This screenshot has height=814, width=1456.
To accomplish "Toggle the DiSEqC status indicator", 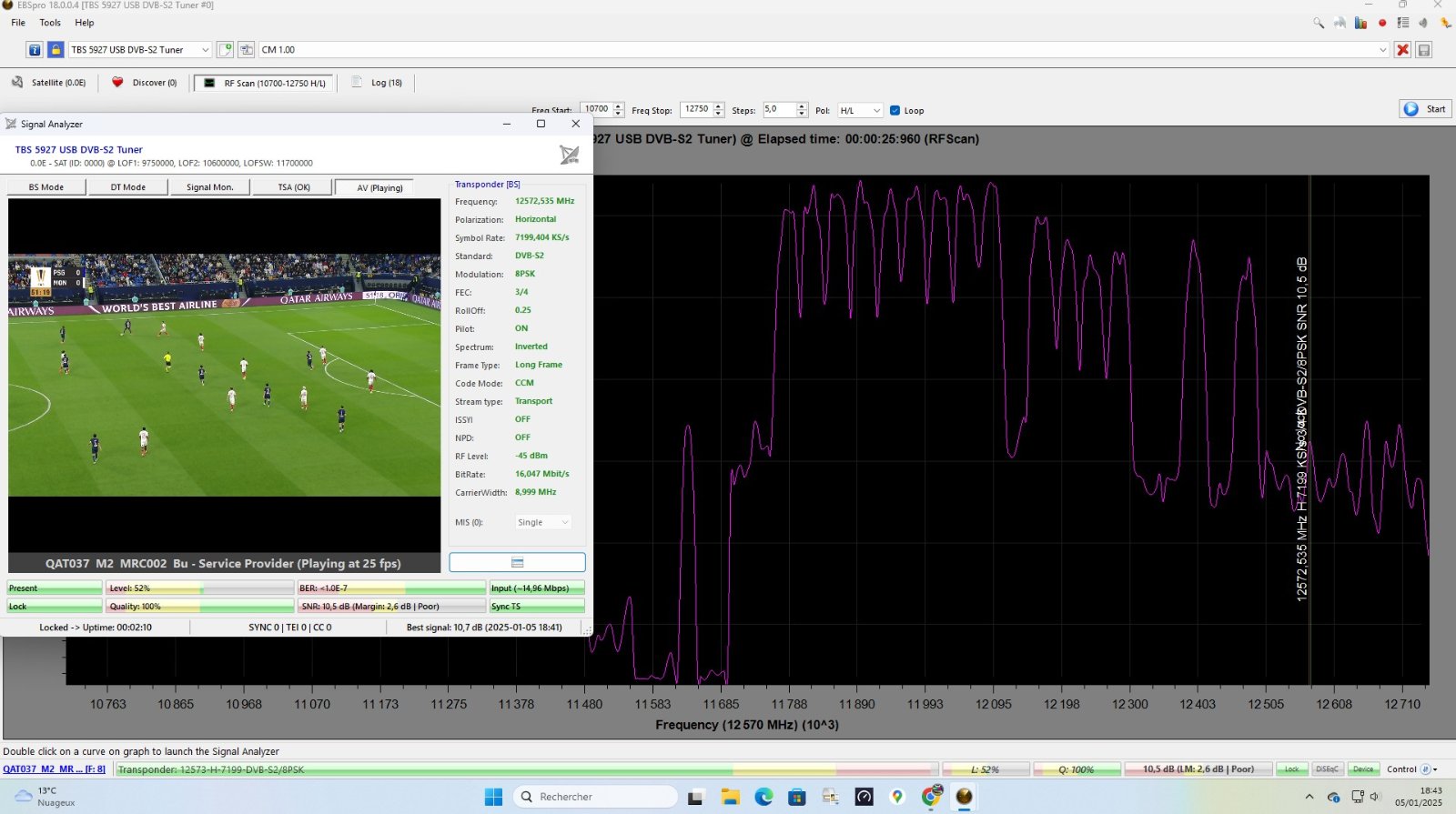I will coord(1327,769).
